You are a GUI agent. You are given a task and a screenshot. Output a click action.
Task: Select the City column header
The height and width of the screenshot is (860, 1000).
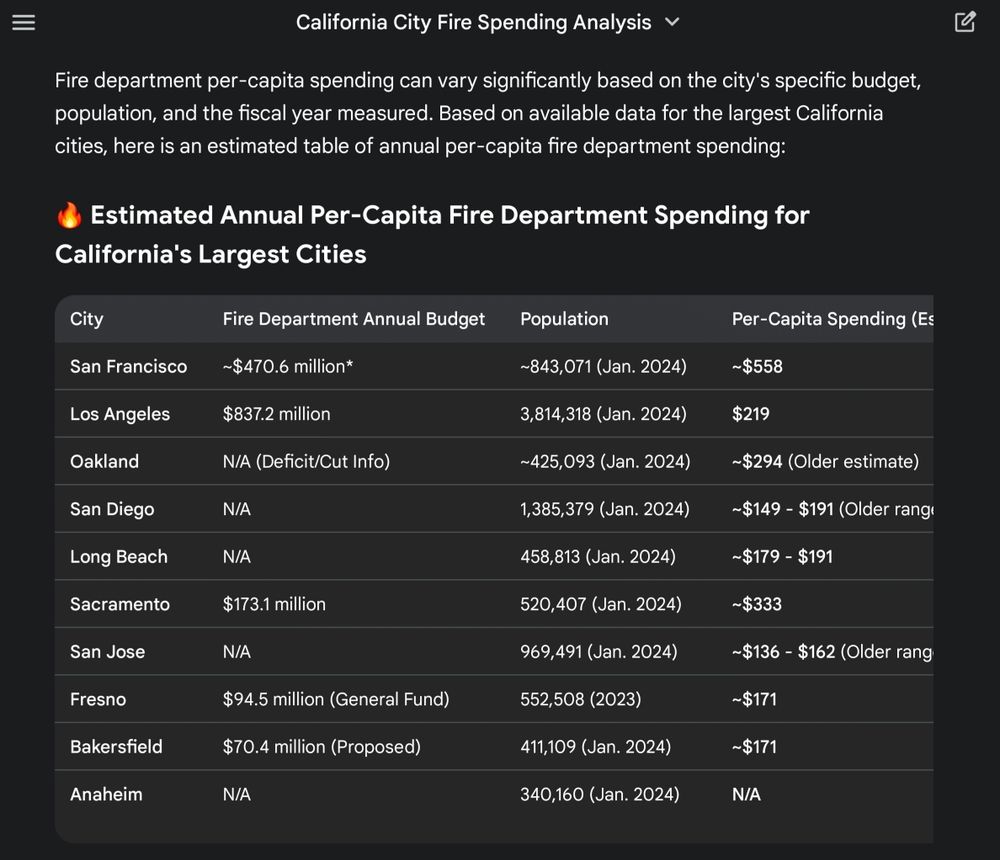click(x=87, y=319)
